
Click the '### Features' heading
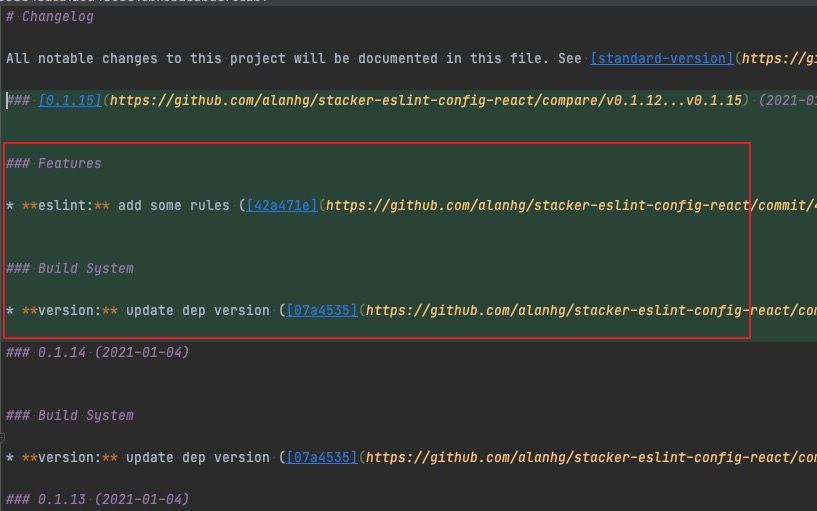pos(54,164)
